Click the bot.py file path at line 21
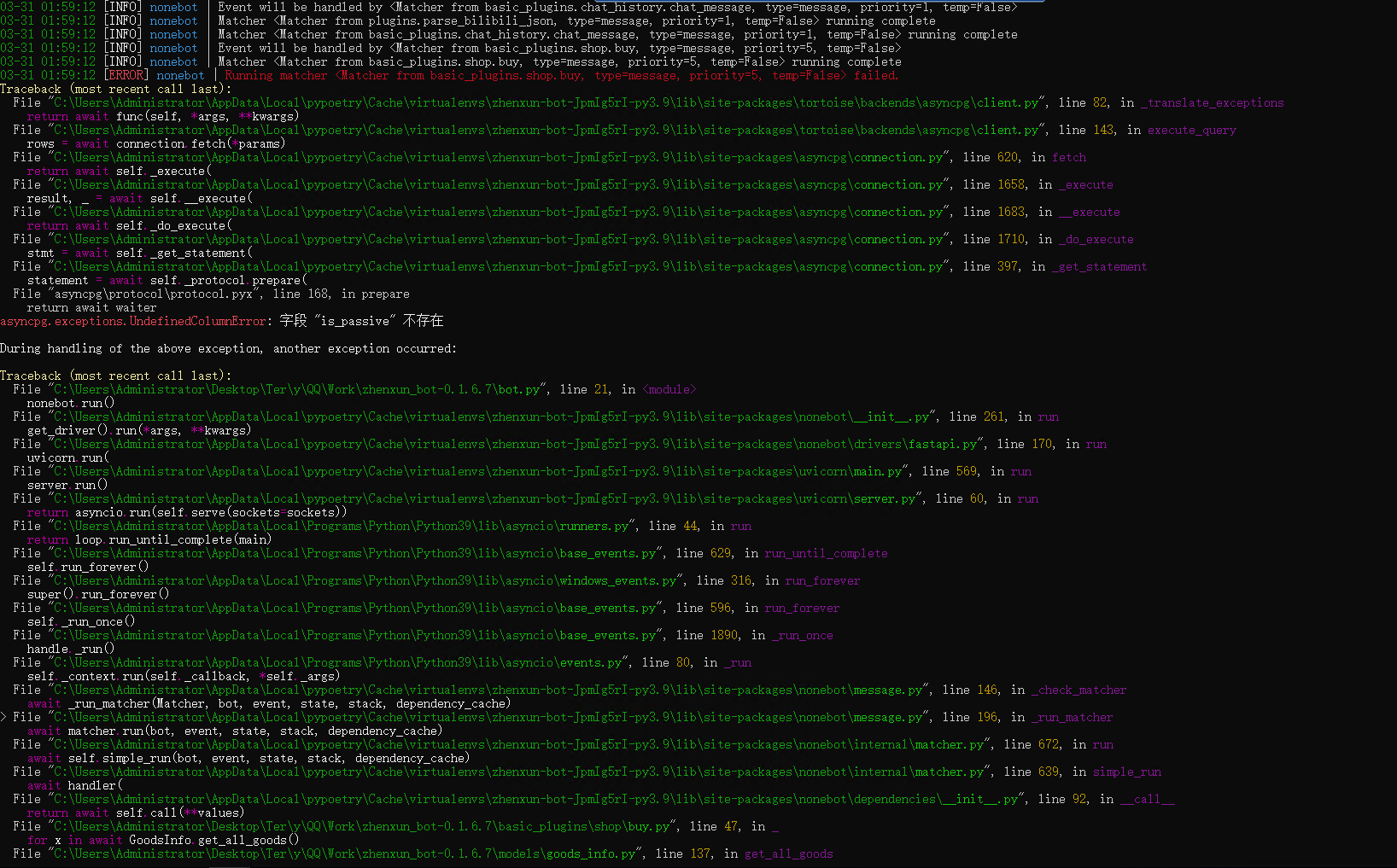 point(297,389)
